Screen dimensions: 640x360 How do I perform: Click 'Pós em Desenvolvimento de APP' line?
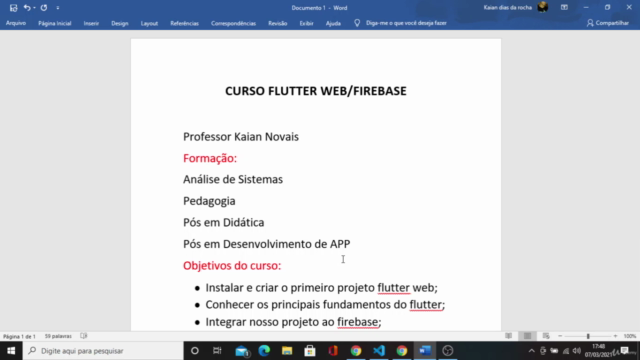267,244
